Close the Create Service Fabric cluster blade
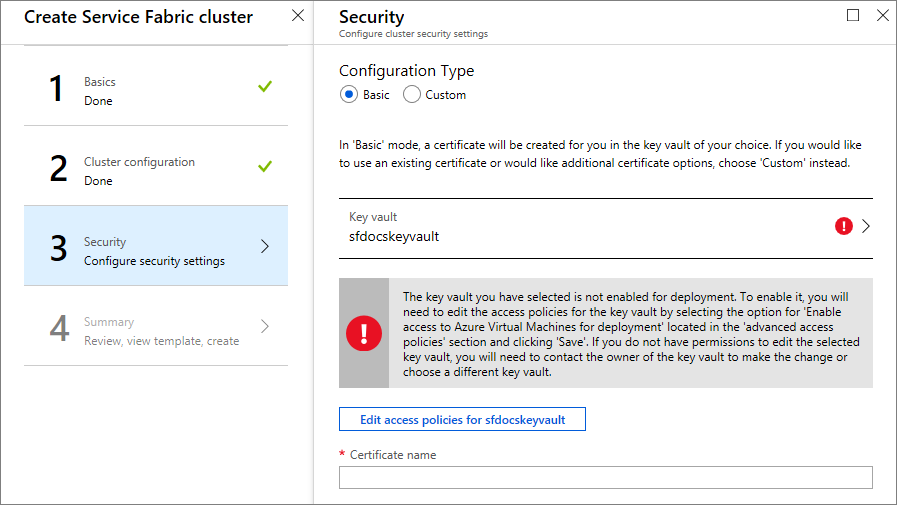This screenshot has height=505, width=897. click(297, 16)
